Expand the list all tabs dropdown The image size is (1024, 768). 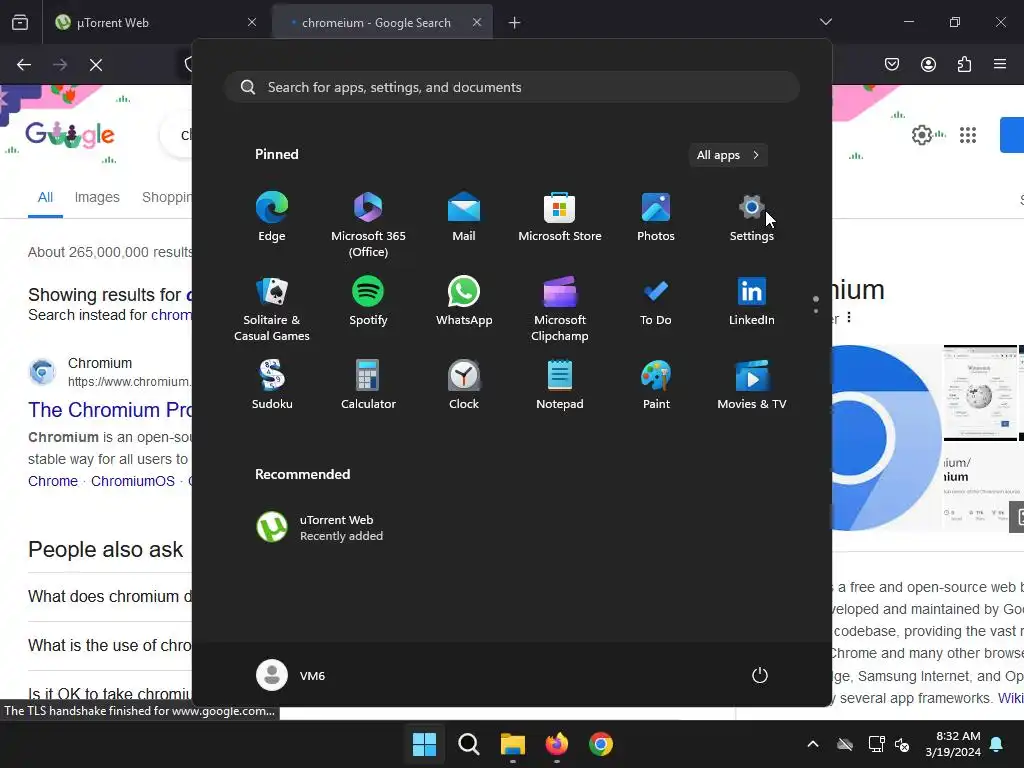(x=826, y=22)
